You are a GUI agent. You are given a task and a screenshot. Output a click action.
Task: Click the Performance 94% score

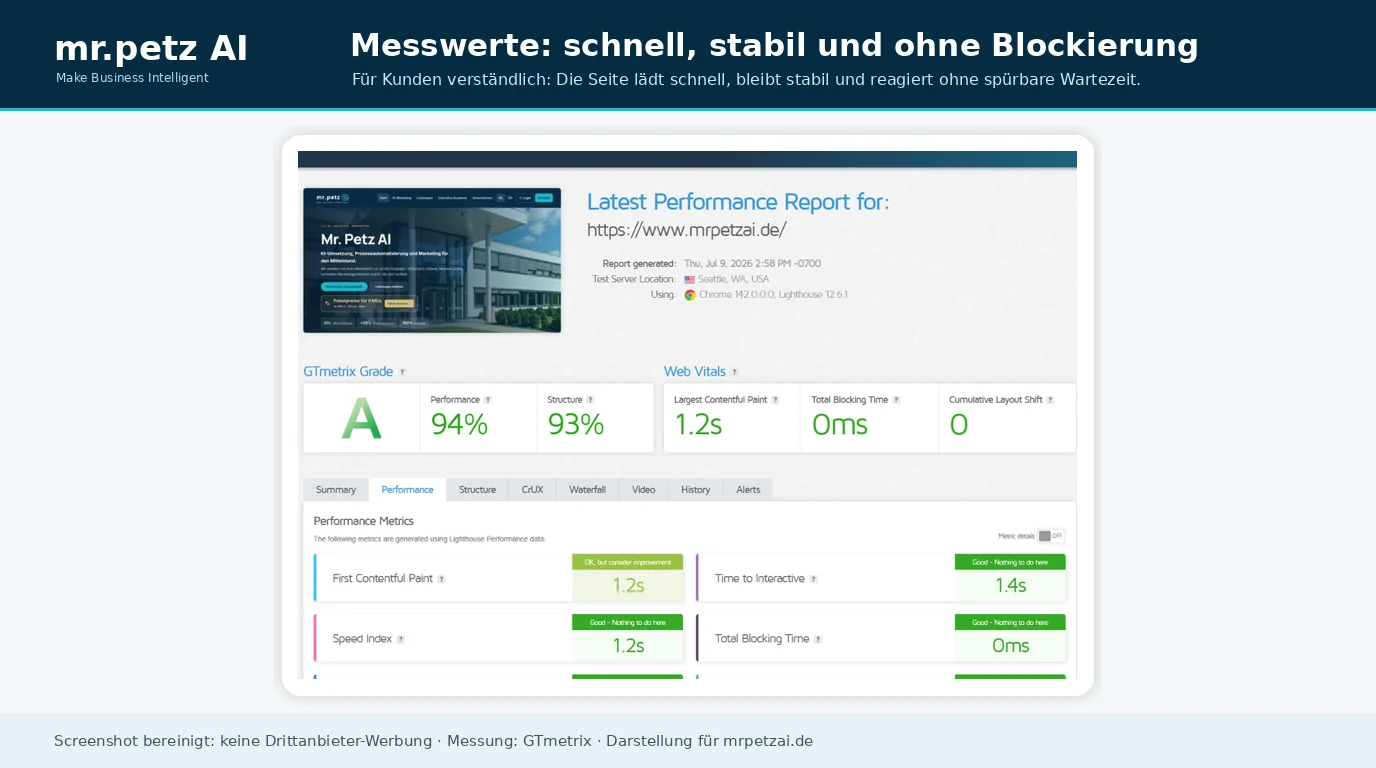pyautogui.click(x=459, y=425)
